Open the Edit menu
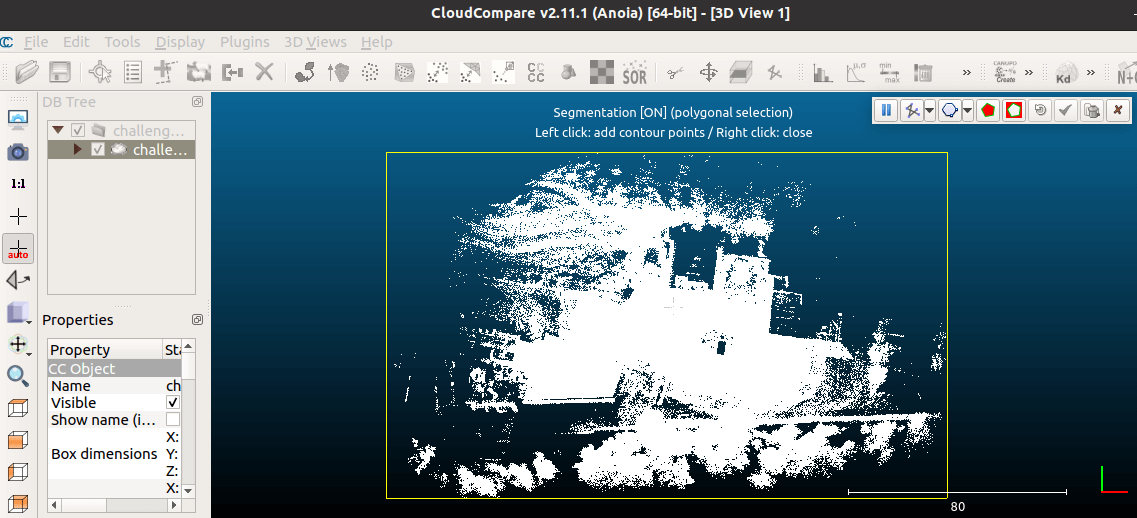This screenshot has width=1137, height=518. click(76, 42)
